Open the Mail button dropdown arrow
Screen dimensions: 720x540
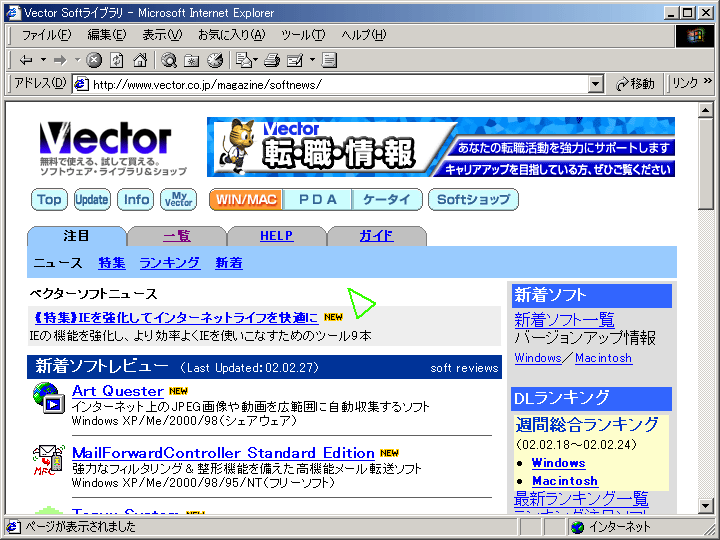pos(256,60)
